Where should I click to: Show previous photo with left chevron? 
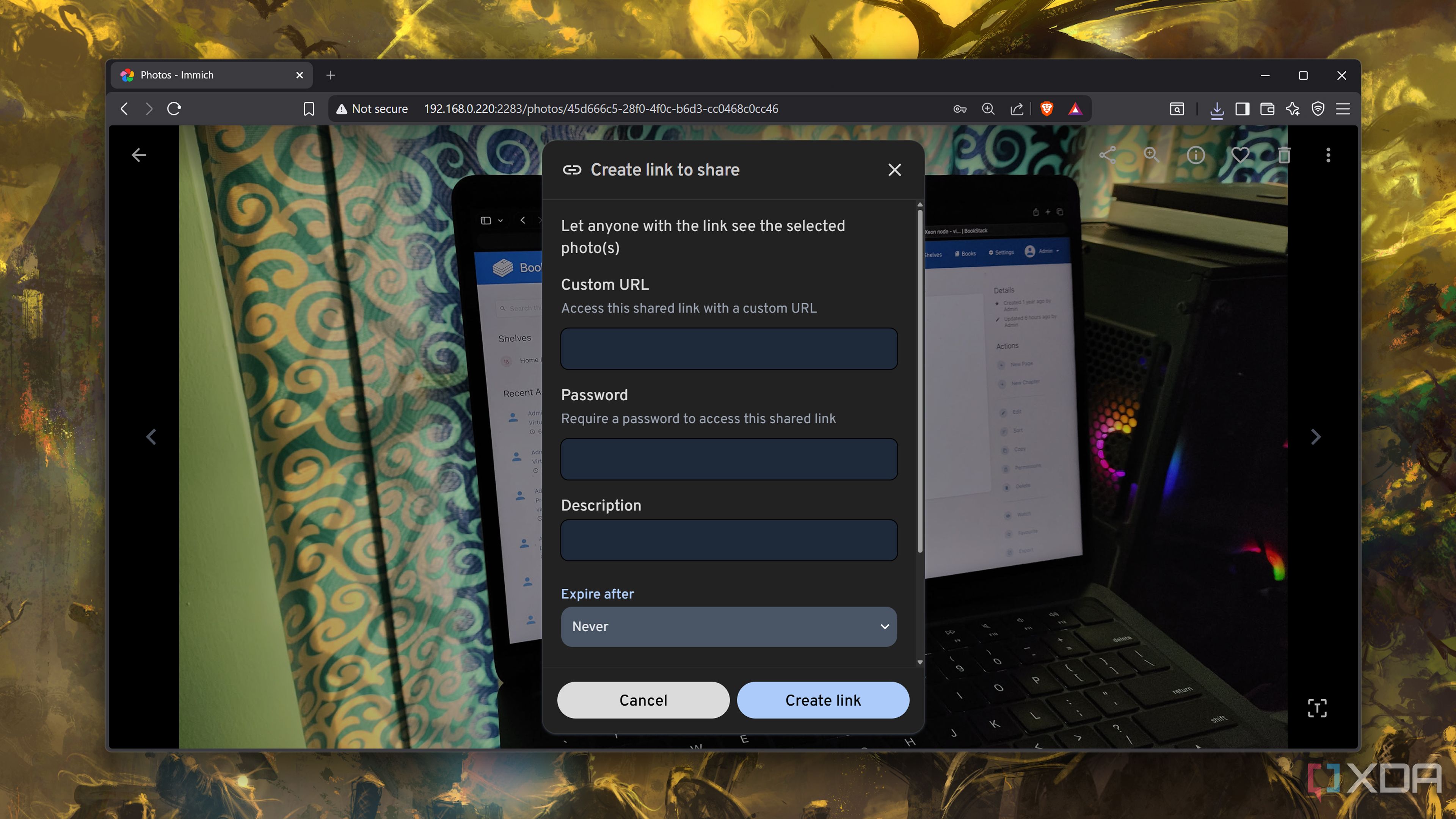click(x=151, y=436)
